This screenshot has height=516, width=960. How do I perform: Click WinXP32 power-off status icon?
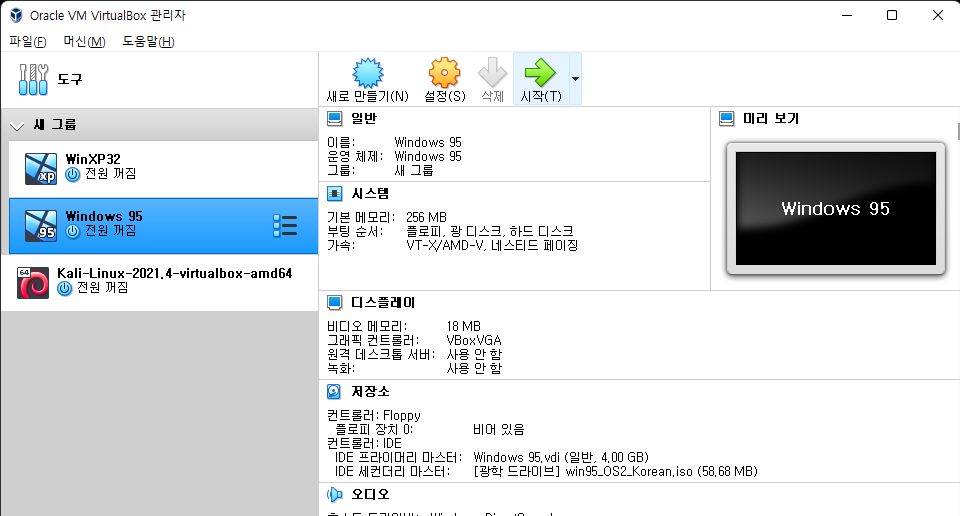point(73,174)
